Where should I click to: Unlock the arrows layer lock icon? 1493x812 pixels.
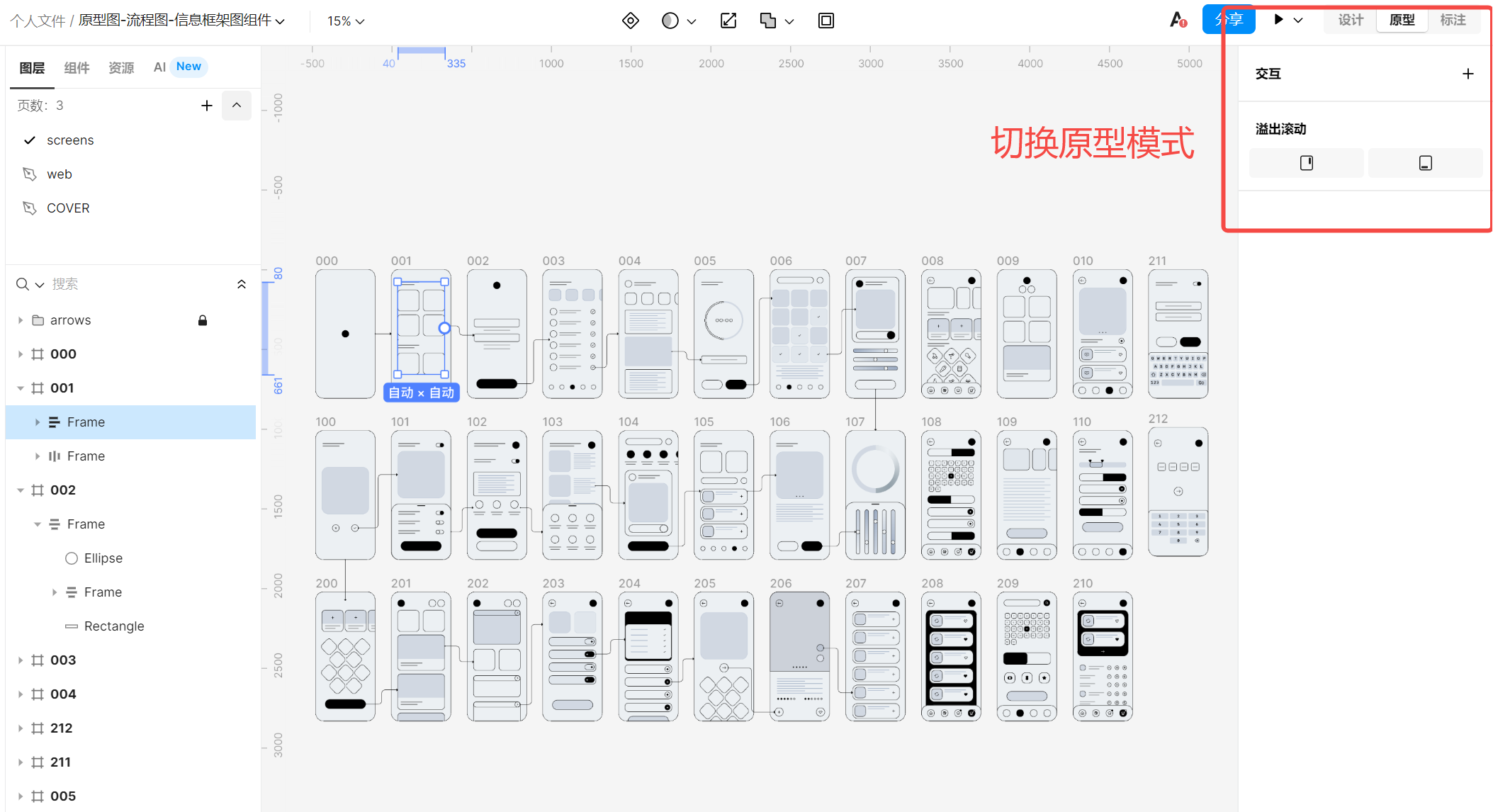click(203, 320)
